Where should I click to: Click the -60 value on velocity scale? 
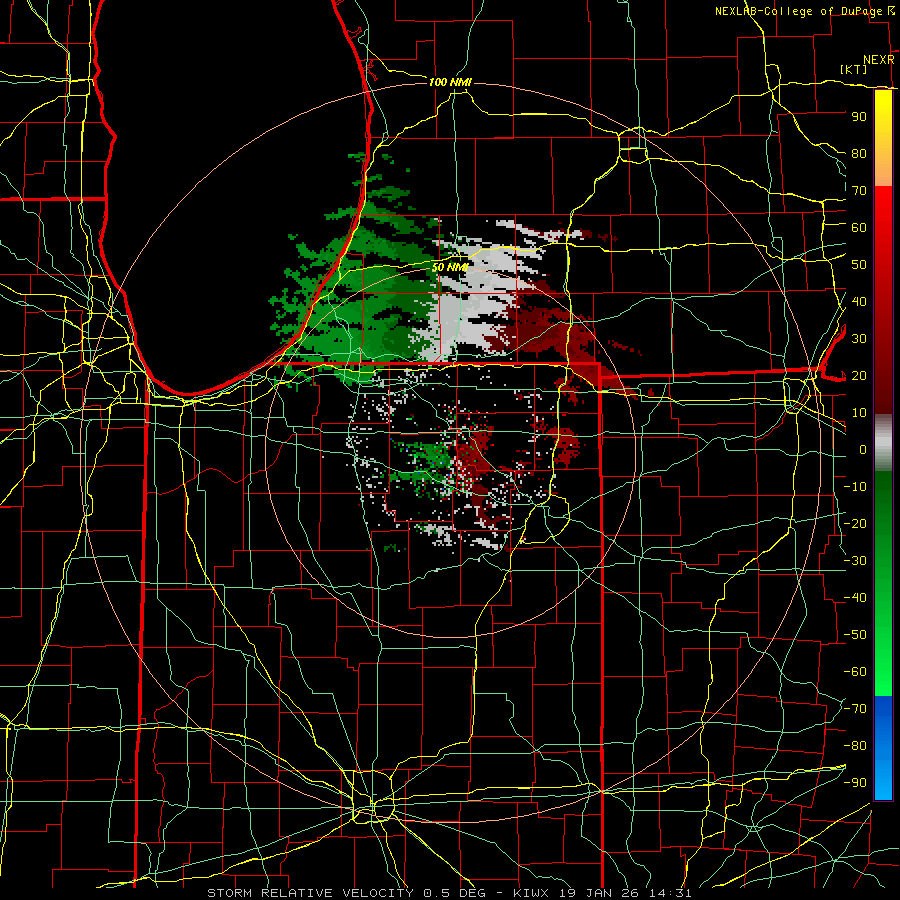coord(855,672)
